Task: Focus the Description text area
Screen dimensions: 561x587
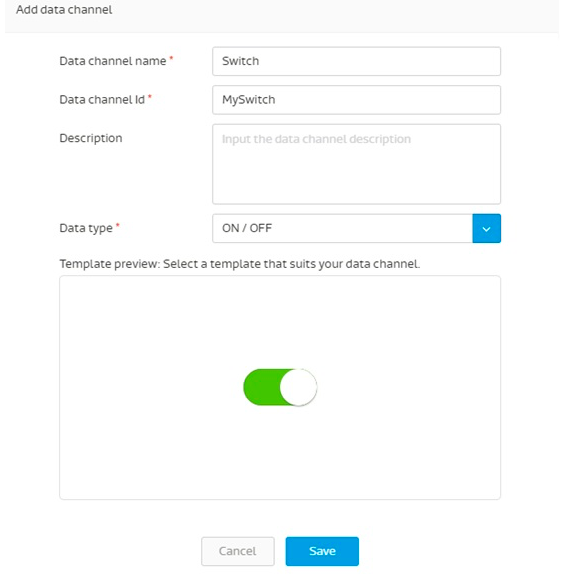Action: (356, 164)
